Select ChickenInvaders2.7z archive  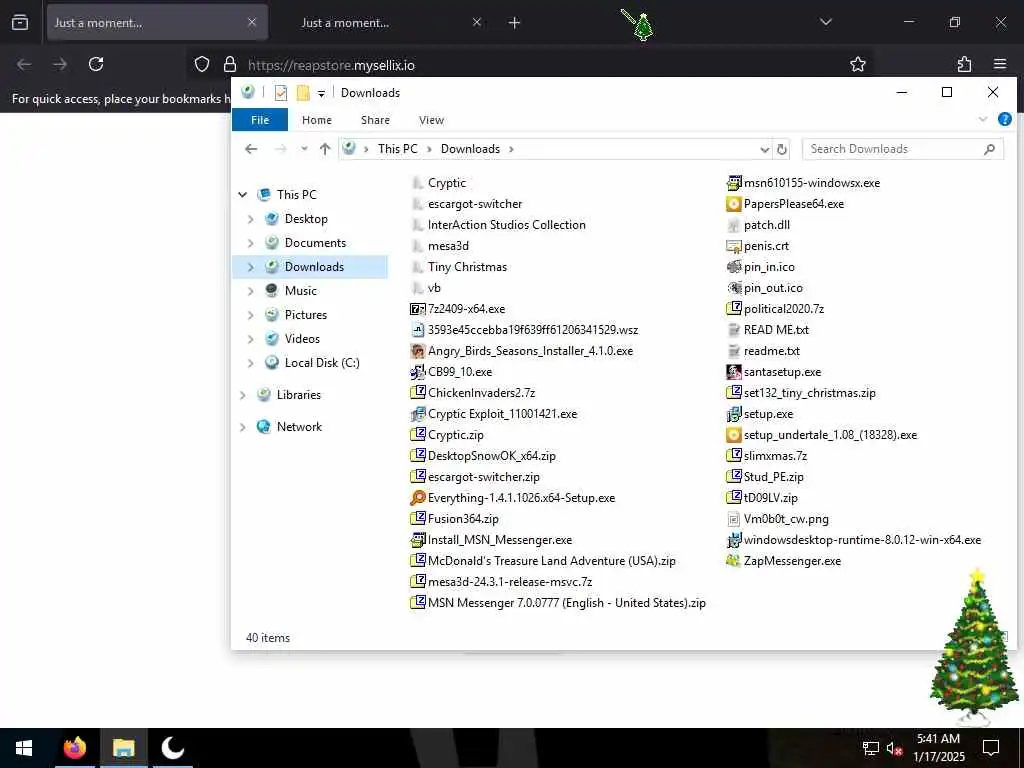tap(481, 393)
